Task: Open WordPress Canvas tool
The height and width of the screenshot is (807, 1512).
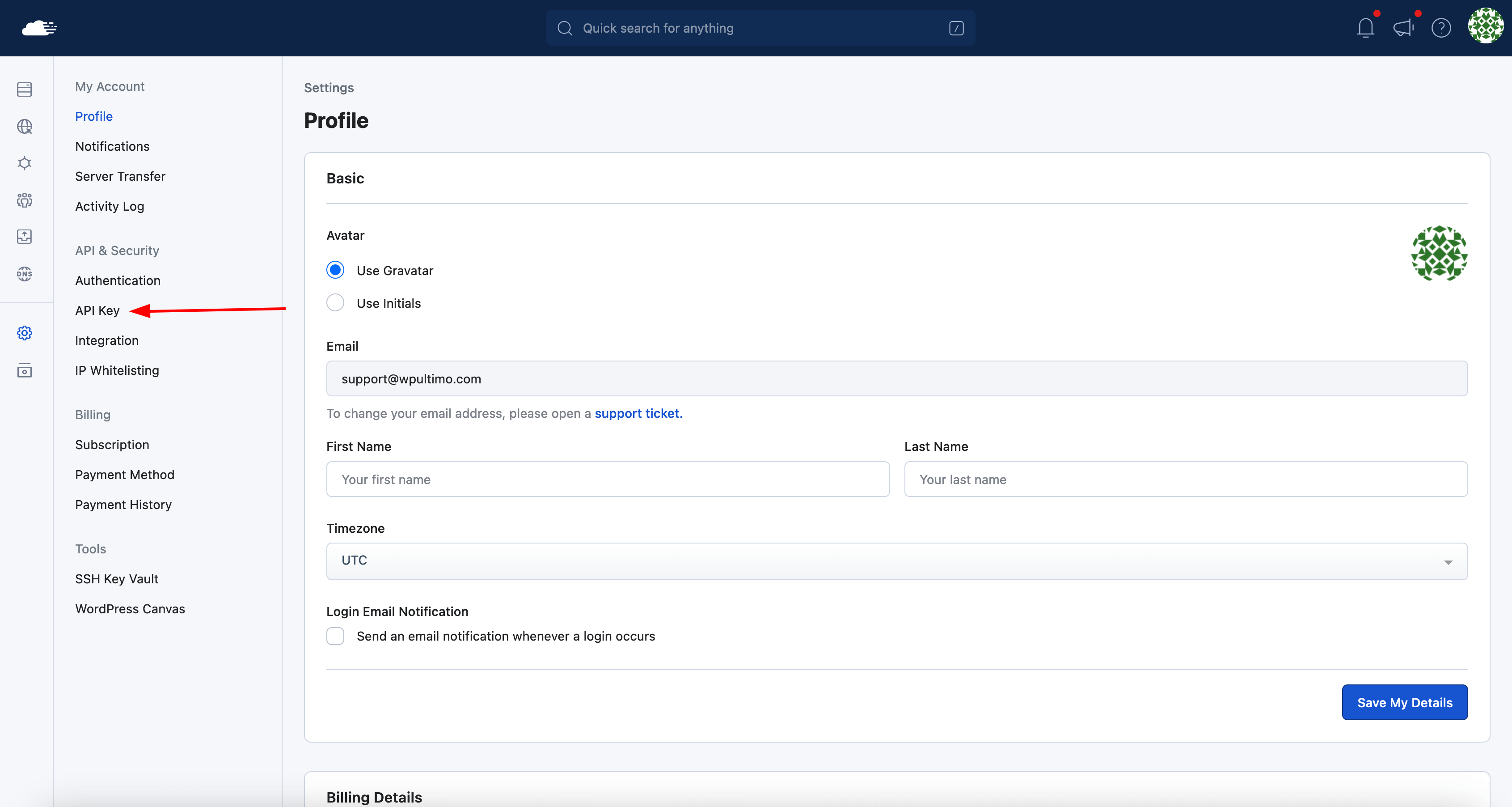Action: [x=130, y=609]
